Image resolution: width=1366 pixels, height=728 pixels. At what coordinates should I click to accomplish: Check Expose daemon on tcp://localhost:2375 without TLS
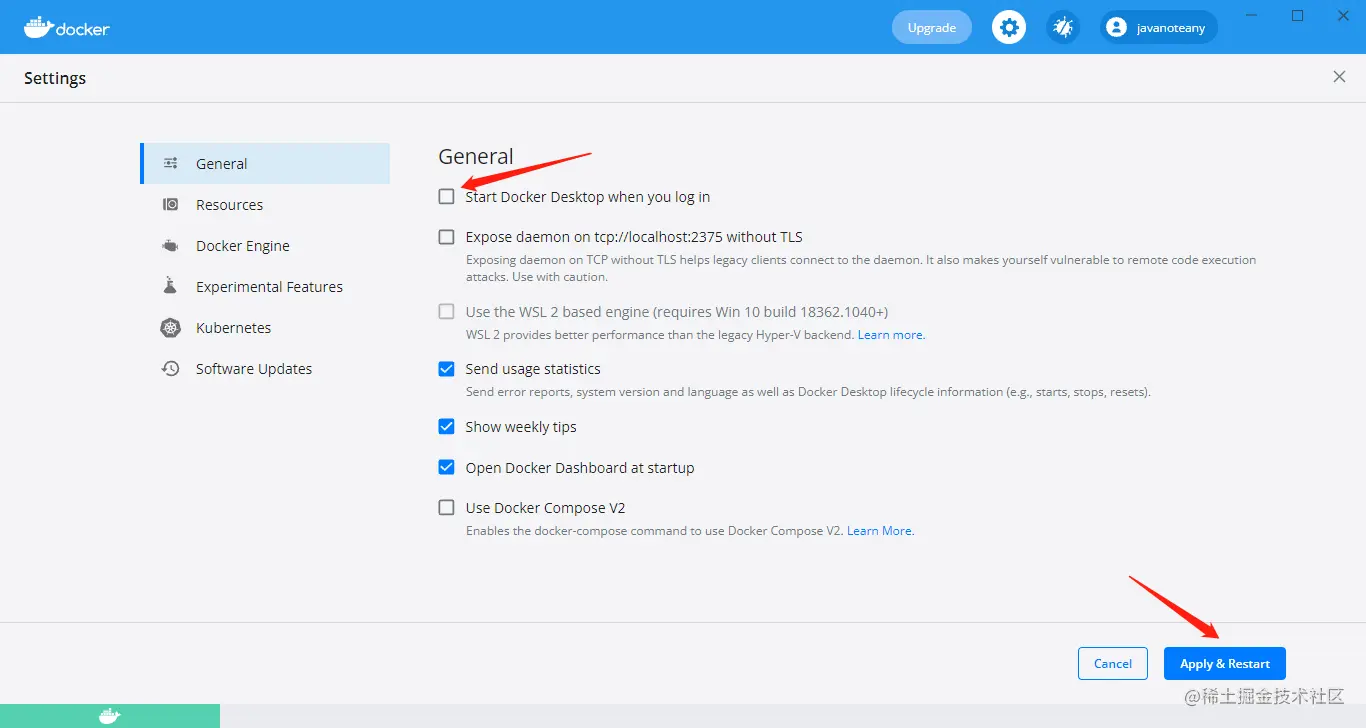click(x=446, y=237)
